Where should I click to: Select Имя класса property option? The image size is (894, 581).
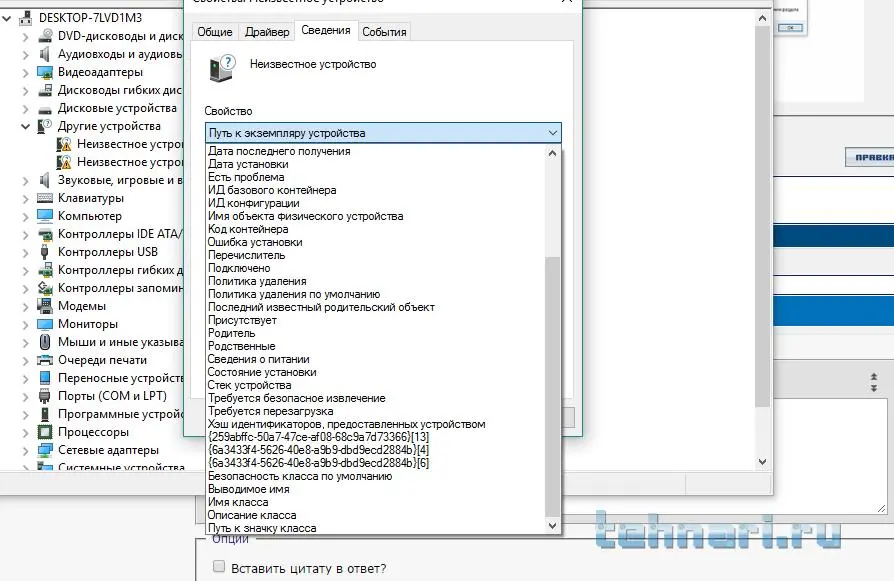[375, 502]
